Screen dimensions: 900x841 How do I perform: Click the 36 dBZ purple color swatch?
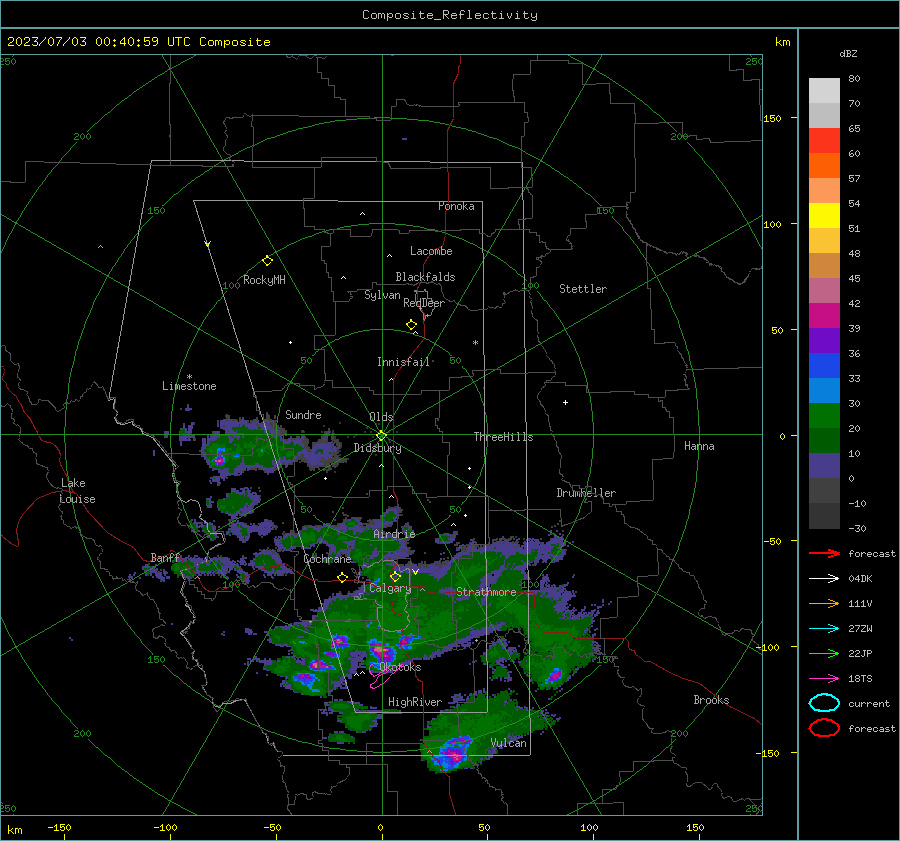tap(824, 340)
